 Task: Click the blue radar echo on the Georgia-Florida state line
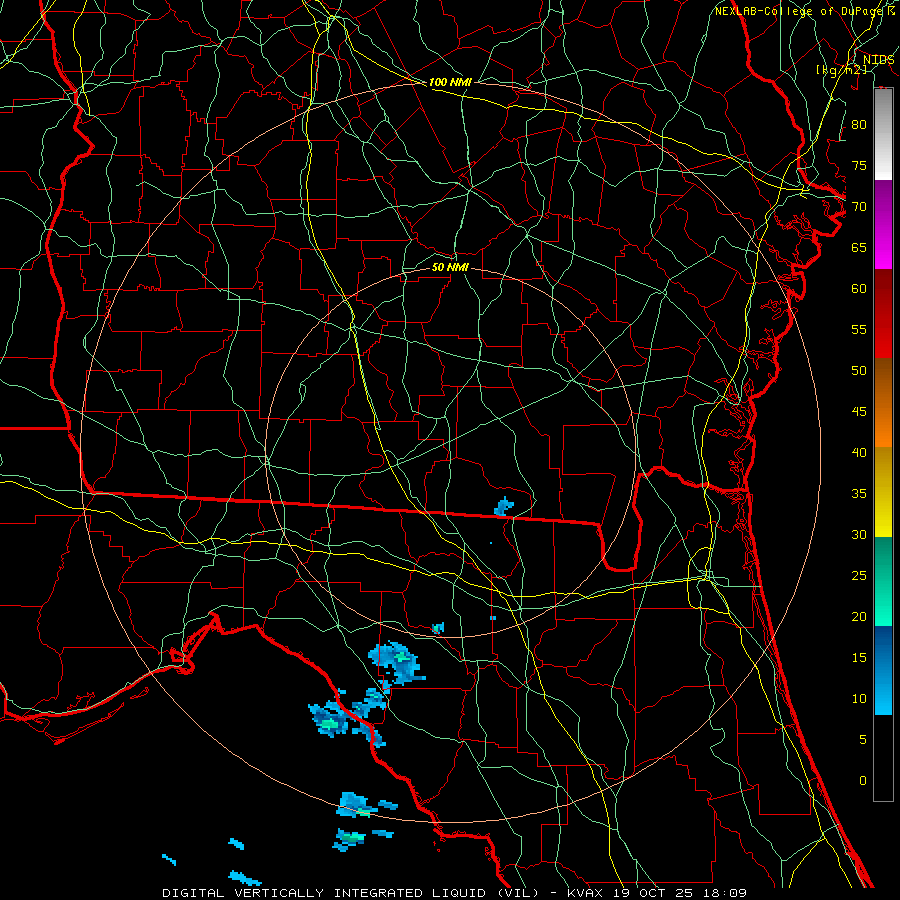point(503,507)
